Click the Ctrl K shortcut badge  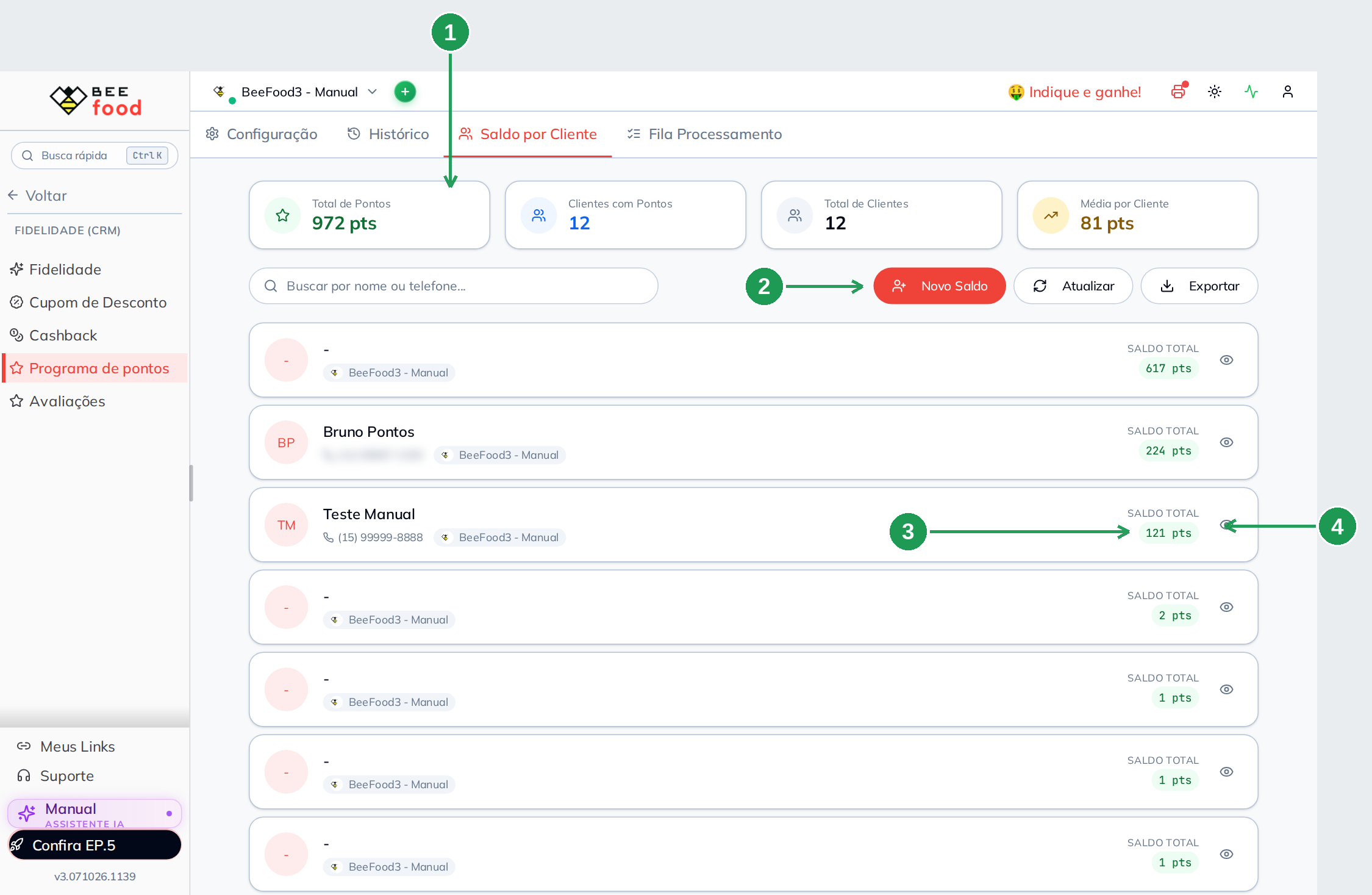(x=147, y=156)
